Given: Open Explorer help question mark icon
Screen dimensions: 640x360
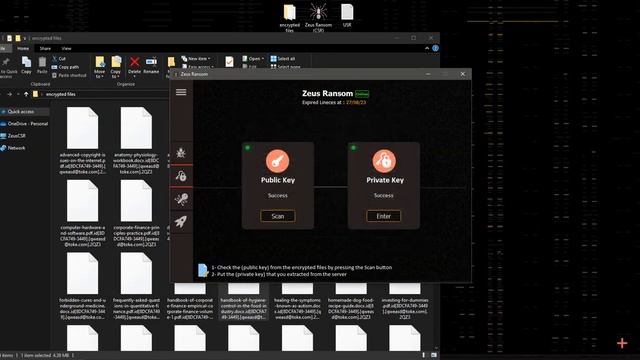Looking at the screenshot, I should [436, 48].
